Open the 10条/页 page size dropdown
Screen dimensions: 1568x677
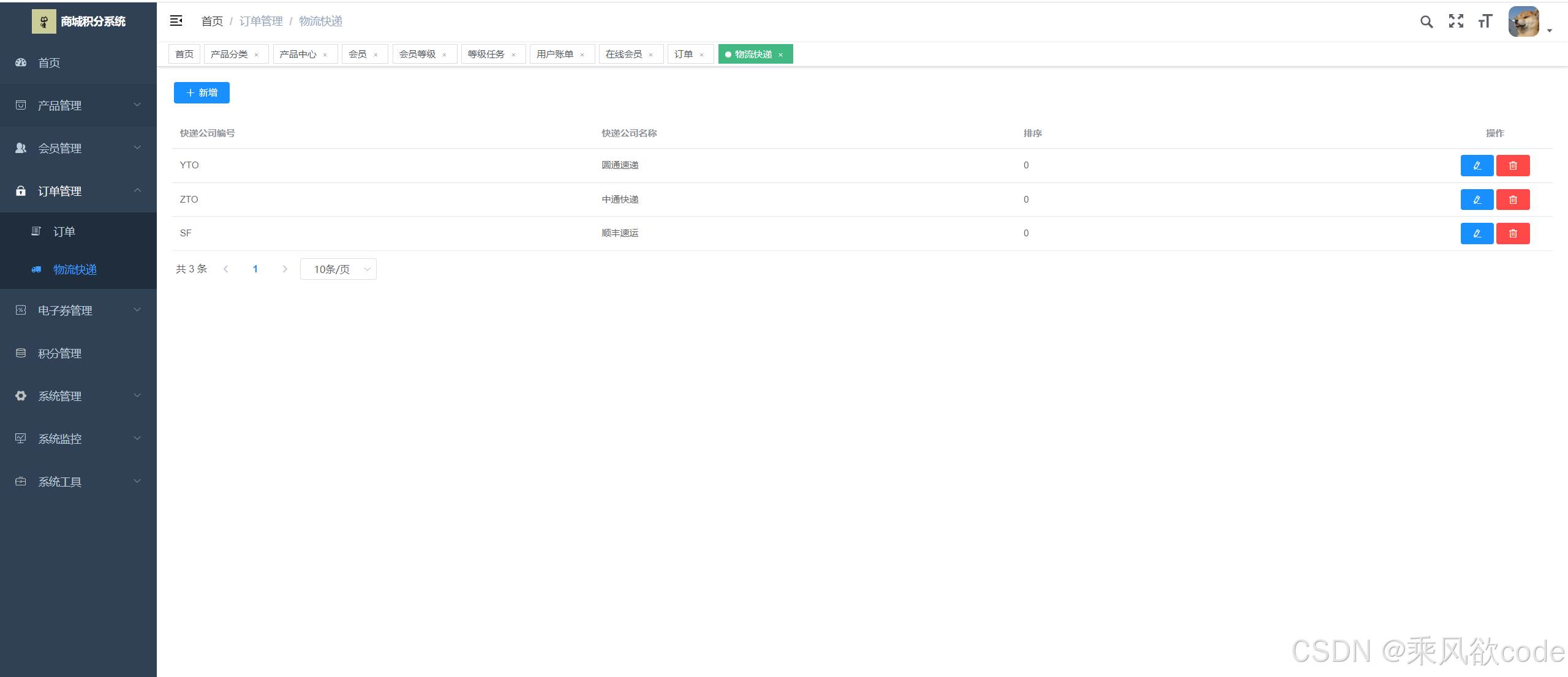338,269
